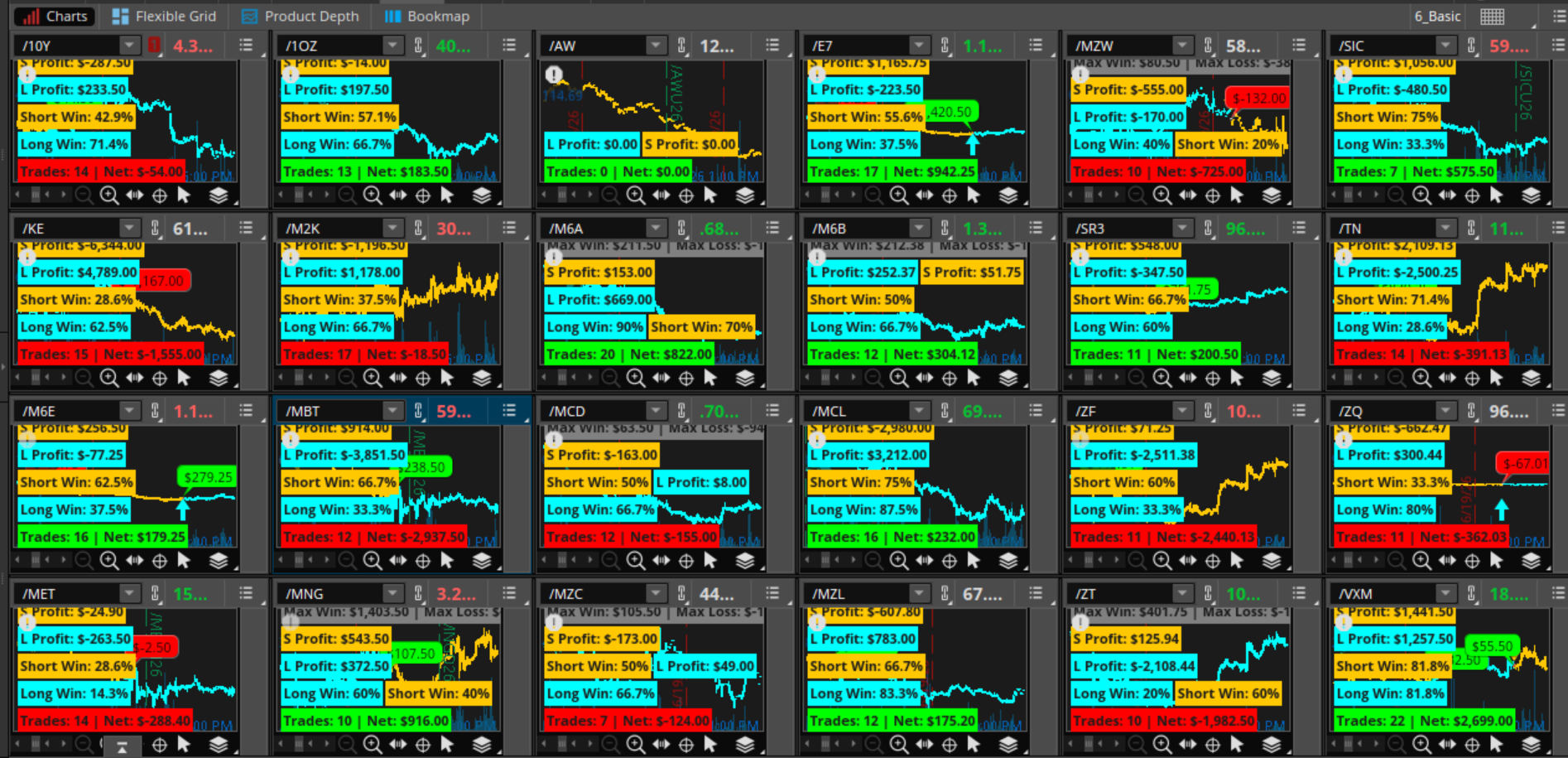The height and width of the screenshot is (758, 1568).
Task: Click 'L Profit: $4,789.00' on /KE chart
Action: pos(79,272)
